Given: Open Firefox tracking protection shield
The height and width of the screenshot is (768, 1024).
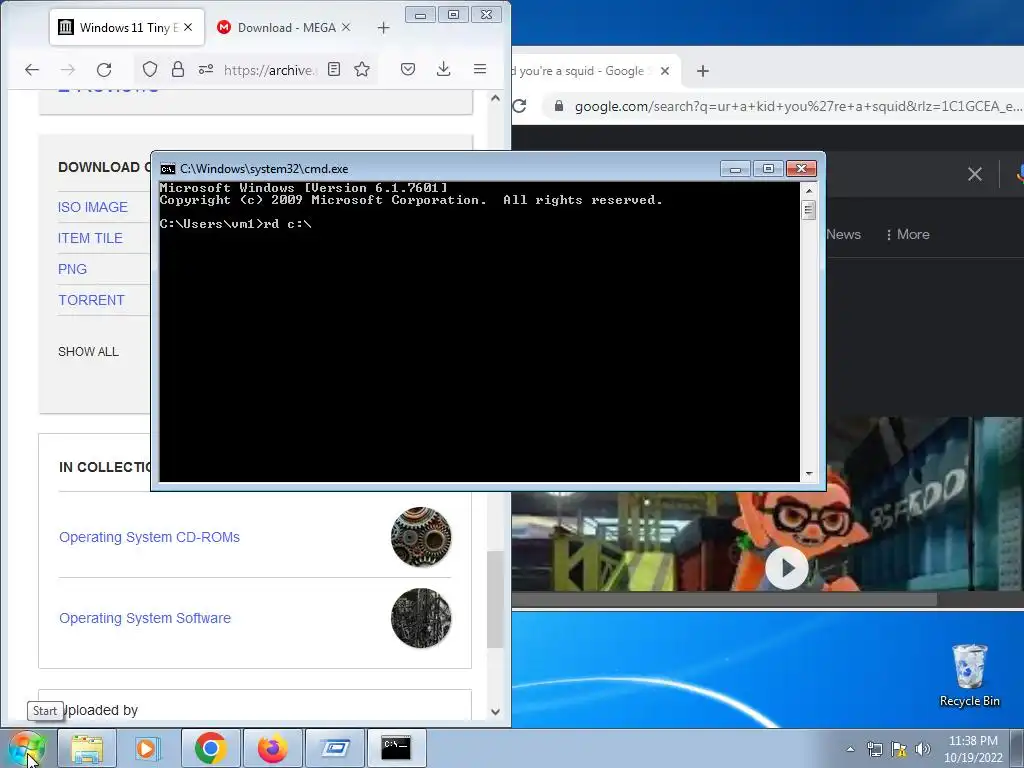Looking at the screenshot, I should click(150, 69).
